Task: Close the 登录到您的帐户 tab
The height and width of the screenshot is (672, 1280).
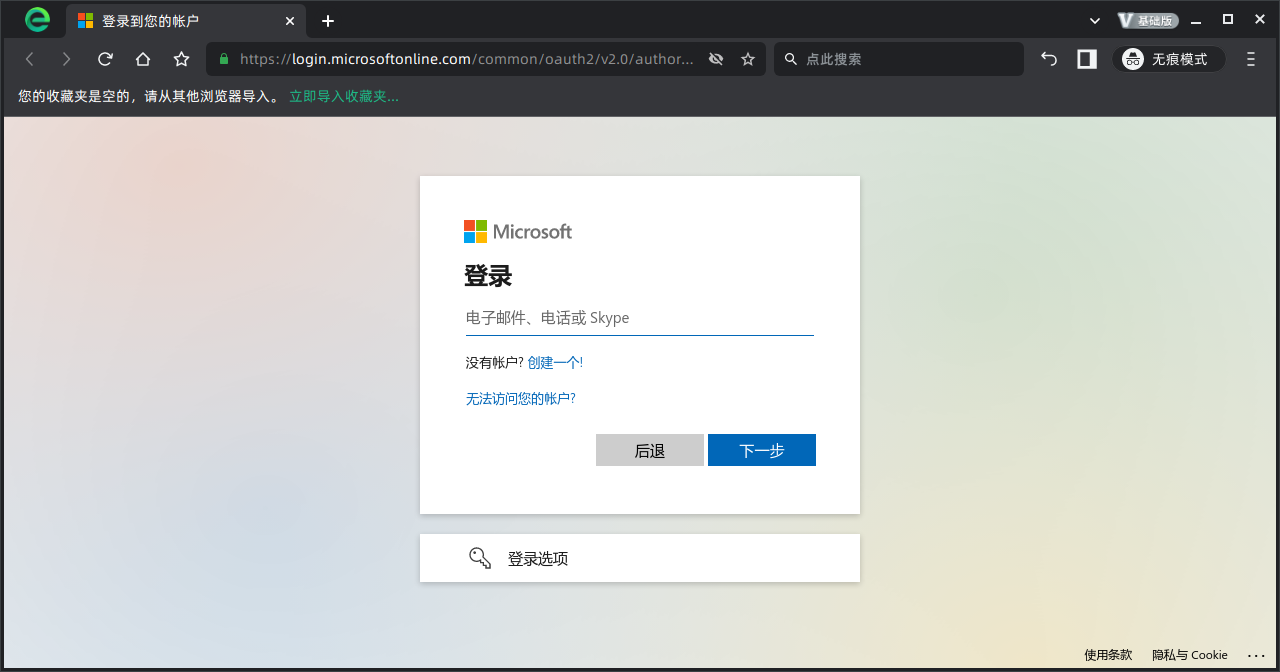Action: [x=290, y=21]
